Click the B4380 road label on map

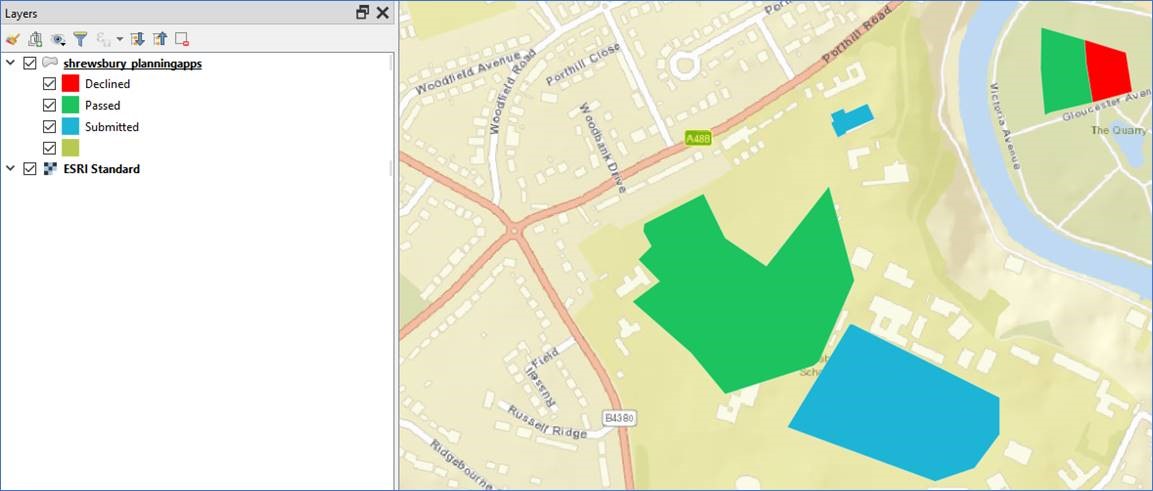click(619, 417)
